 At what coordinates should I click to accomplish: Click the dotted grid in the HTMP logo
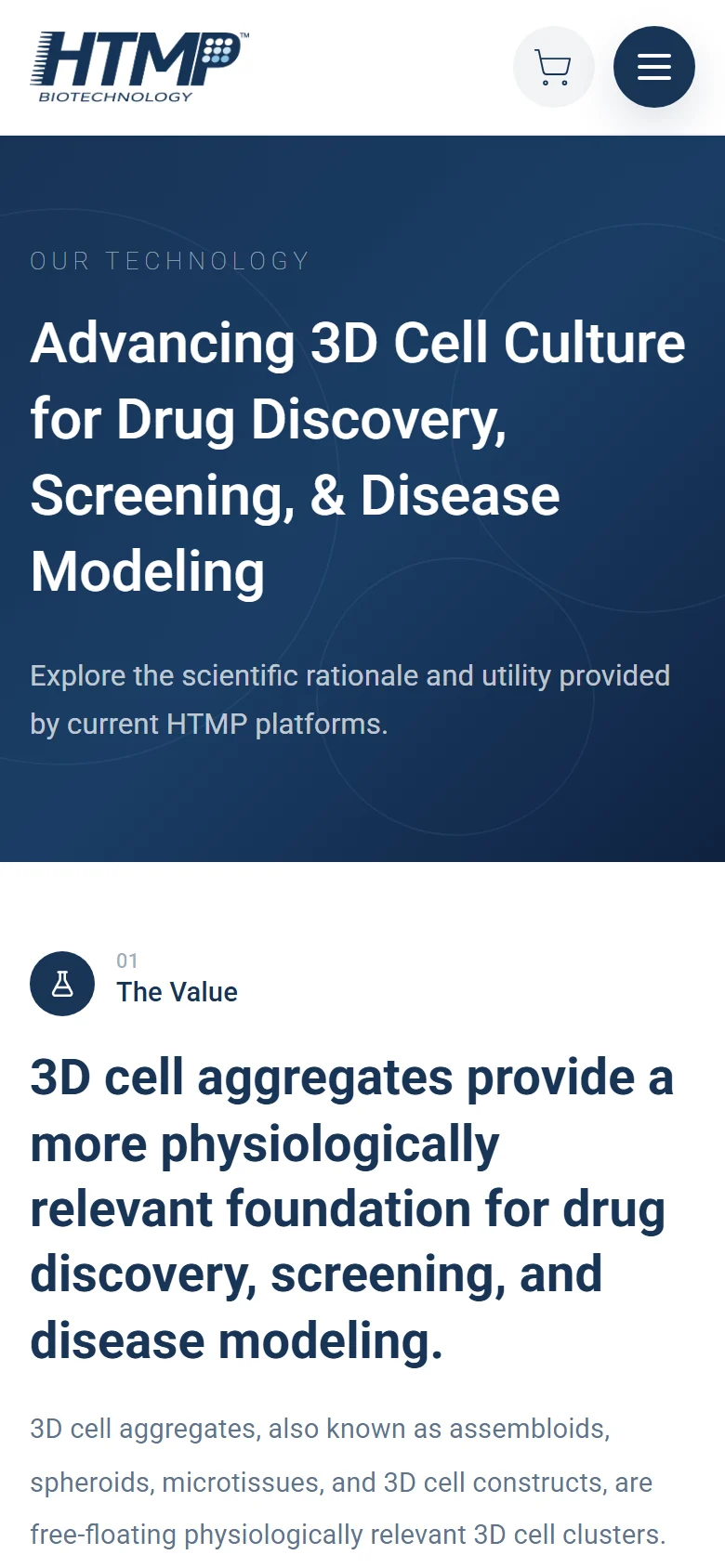coord(219,50)
